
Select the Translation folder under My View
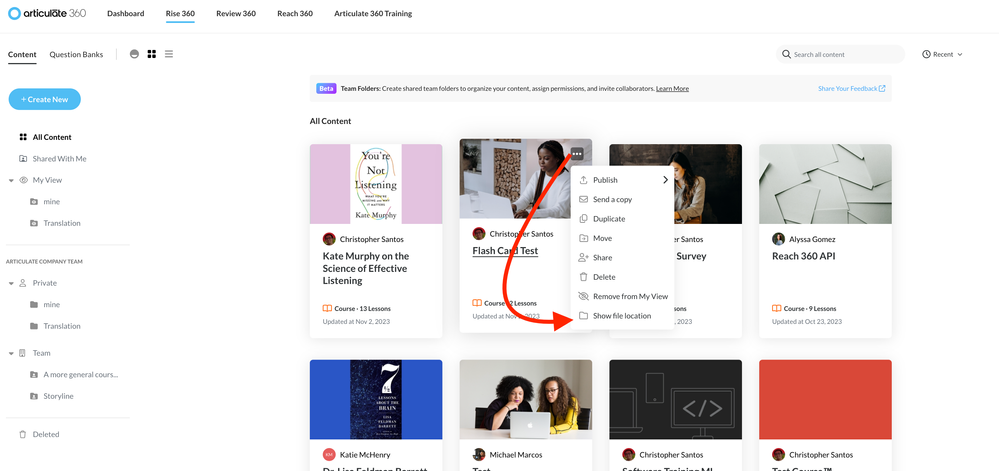click(x=62, y=223)
